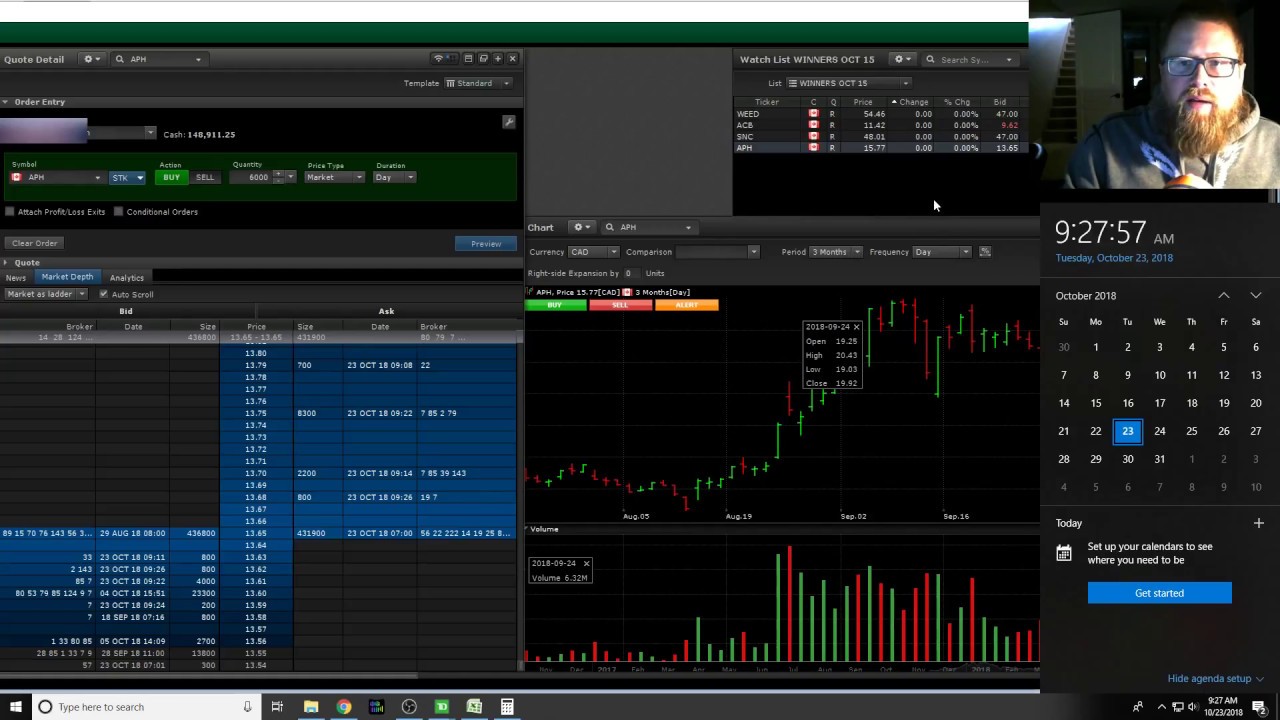Click the red SELL button on chart
1280x720 pixels.
621,305
